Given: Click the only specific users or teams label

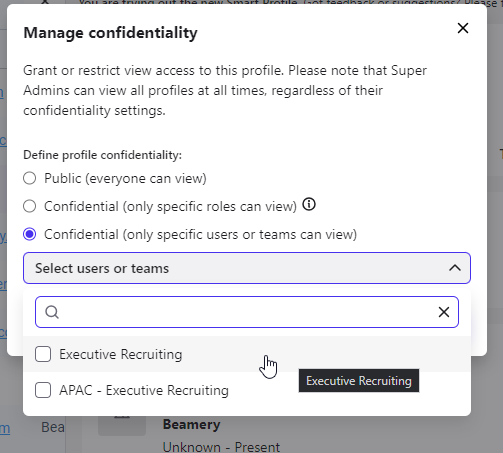Looking at the screenshot, I should [x=201, y=235].
